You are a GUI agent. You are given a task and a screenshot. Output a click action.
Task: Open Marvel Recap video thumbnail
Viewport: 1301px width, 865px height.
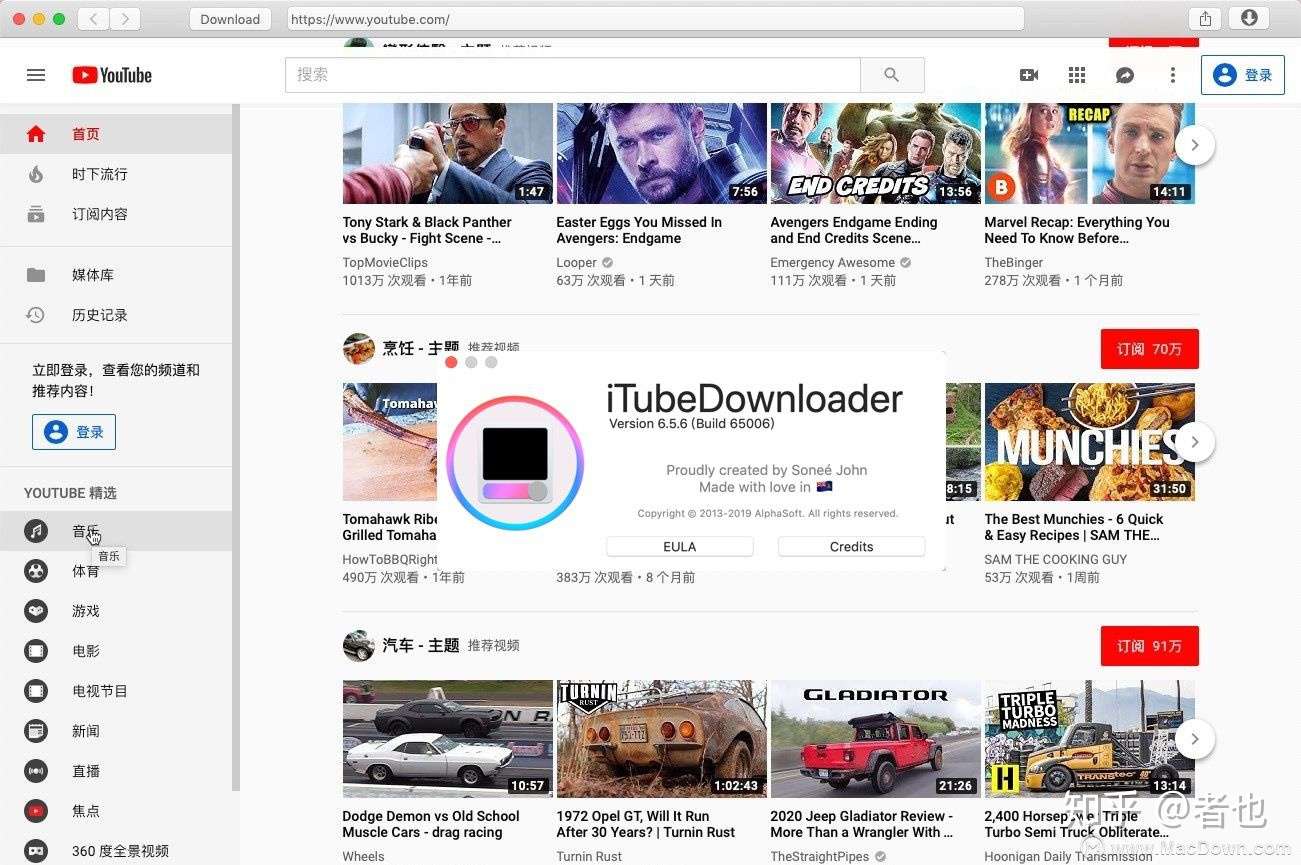click(x=1090, y=153)
